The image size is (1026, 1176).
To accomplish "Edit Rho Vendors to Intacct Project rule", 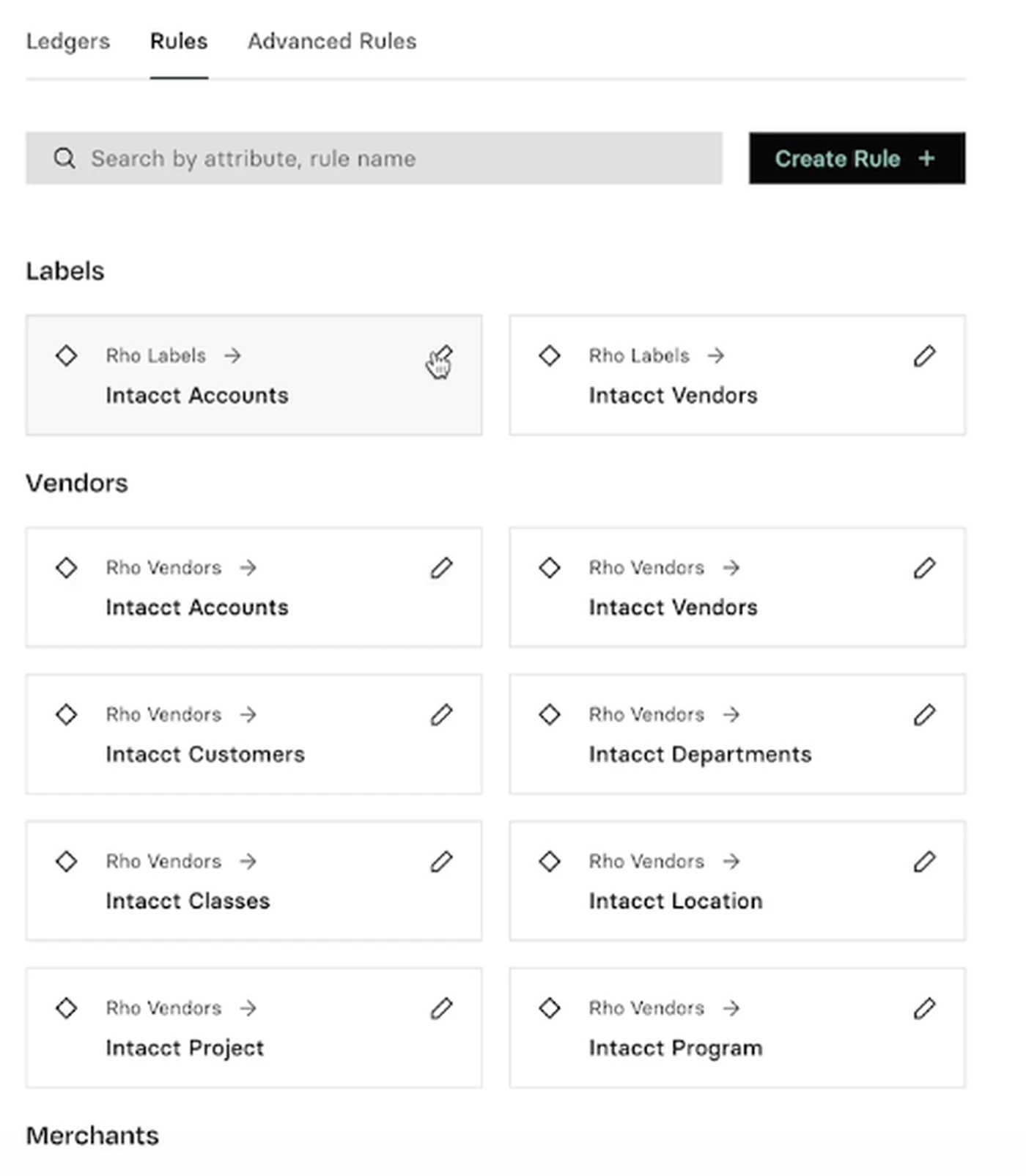I will (x=441, y=1008).
